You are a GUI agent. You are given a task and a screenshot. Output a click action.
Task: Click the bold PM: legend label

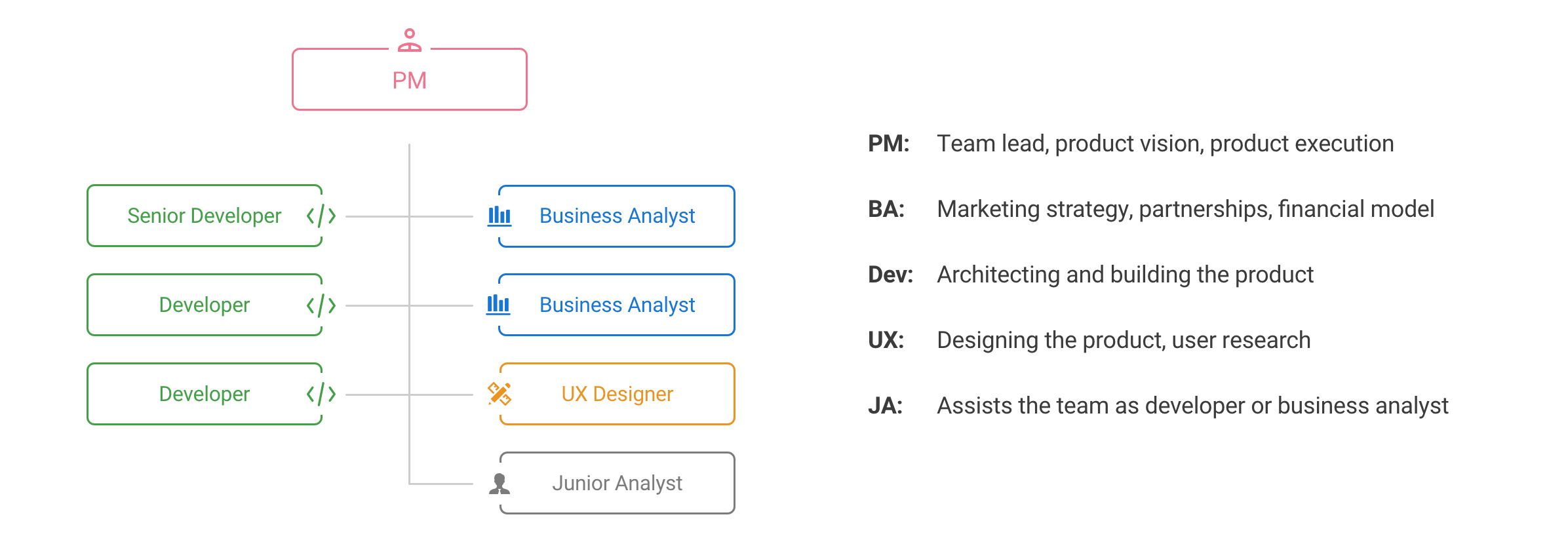[x=888, y=144]
